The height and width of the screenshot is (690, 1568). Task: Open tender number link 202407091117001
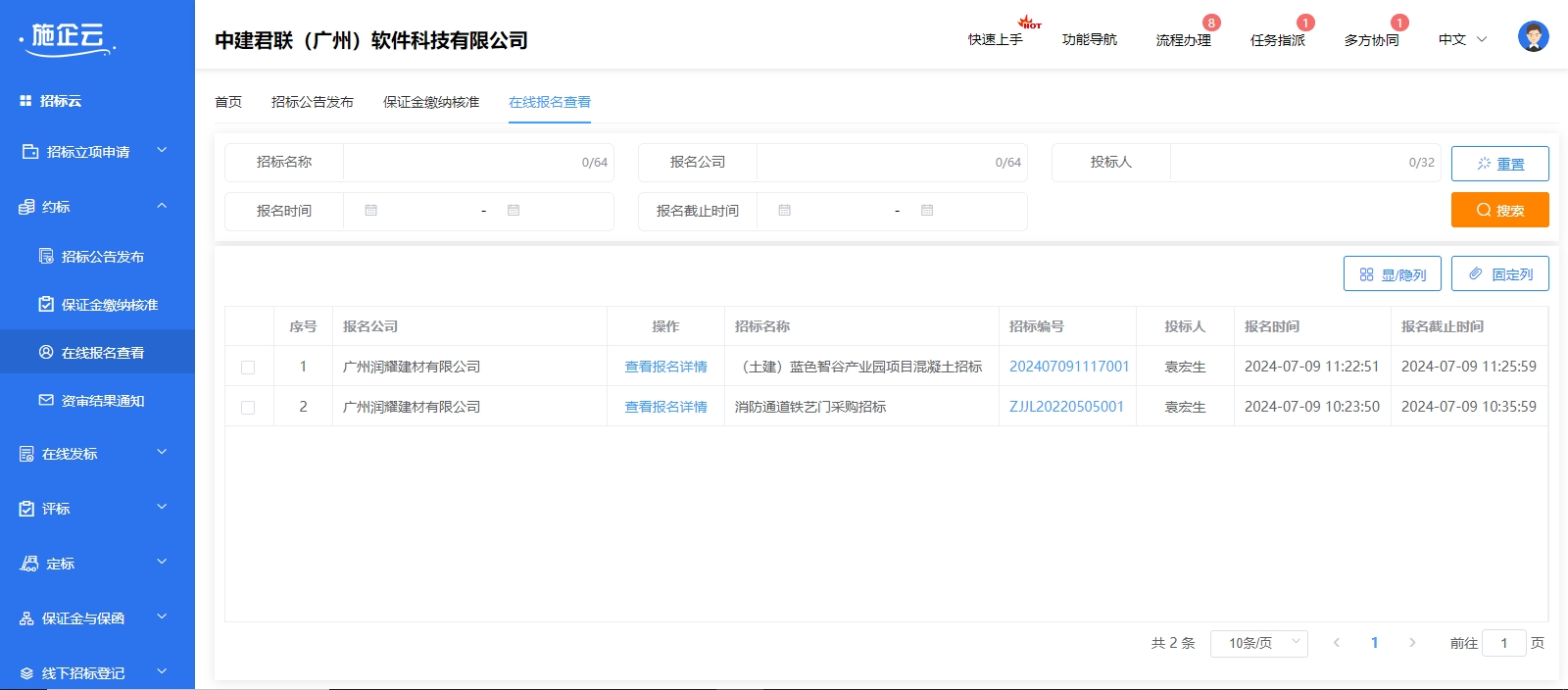(x=1069, y=367)
